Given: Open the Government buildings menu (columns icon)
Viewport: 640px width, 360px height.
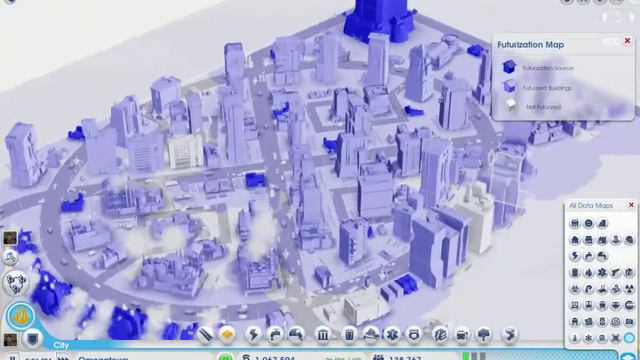Looking at the screenshot, I should coord(322,335).
